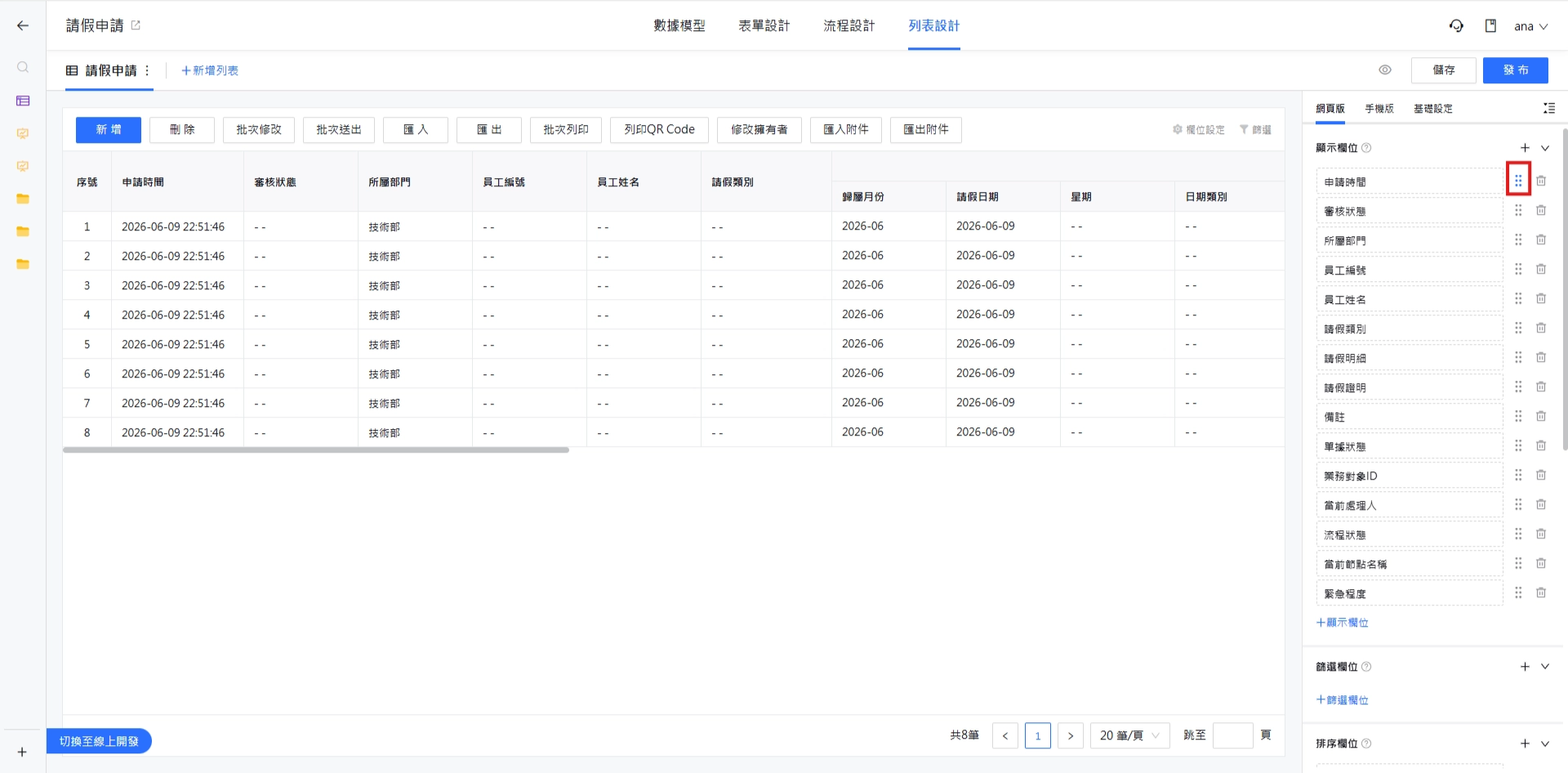Click drag handle for 員工姓名 field
The width and height of the screenshot is (1568, 773).
(x=1518, y=298)
